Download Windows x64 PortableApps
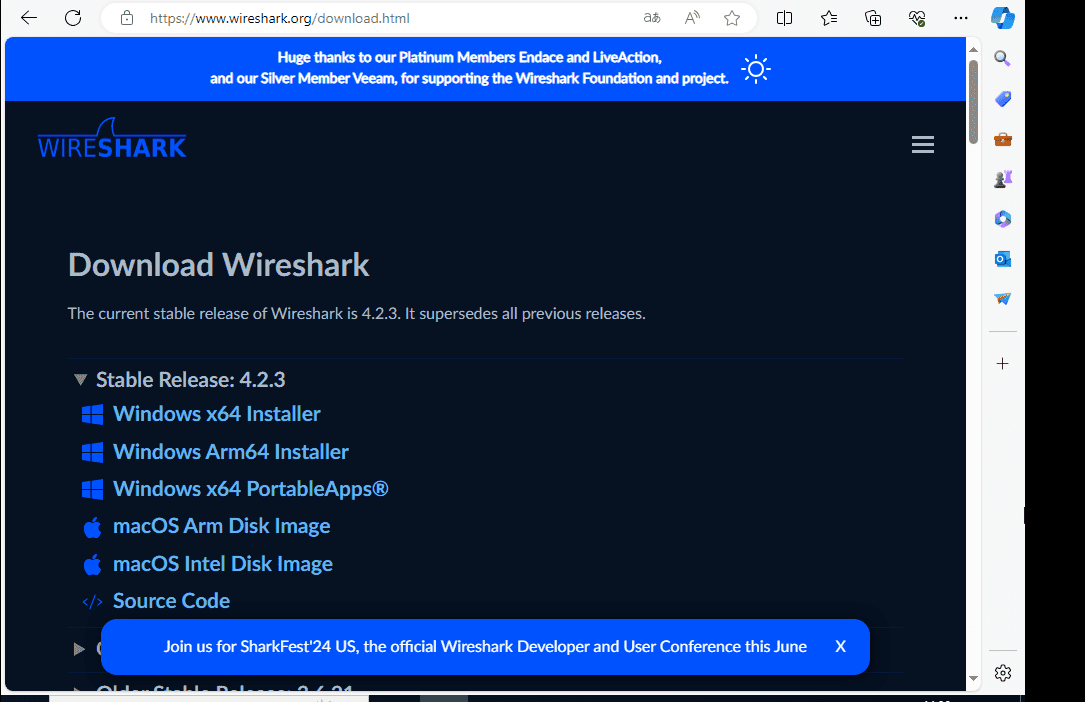The width and height of the screenshot is (1085, 702). point(250,489)
